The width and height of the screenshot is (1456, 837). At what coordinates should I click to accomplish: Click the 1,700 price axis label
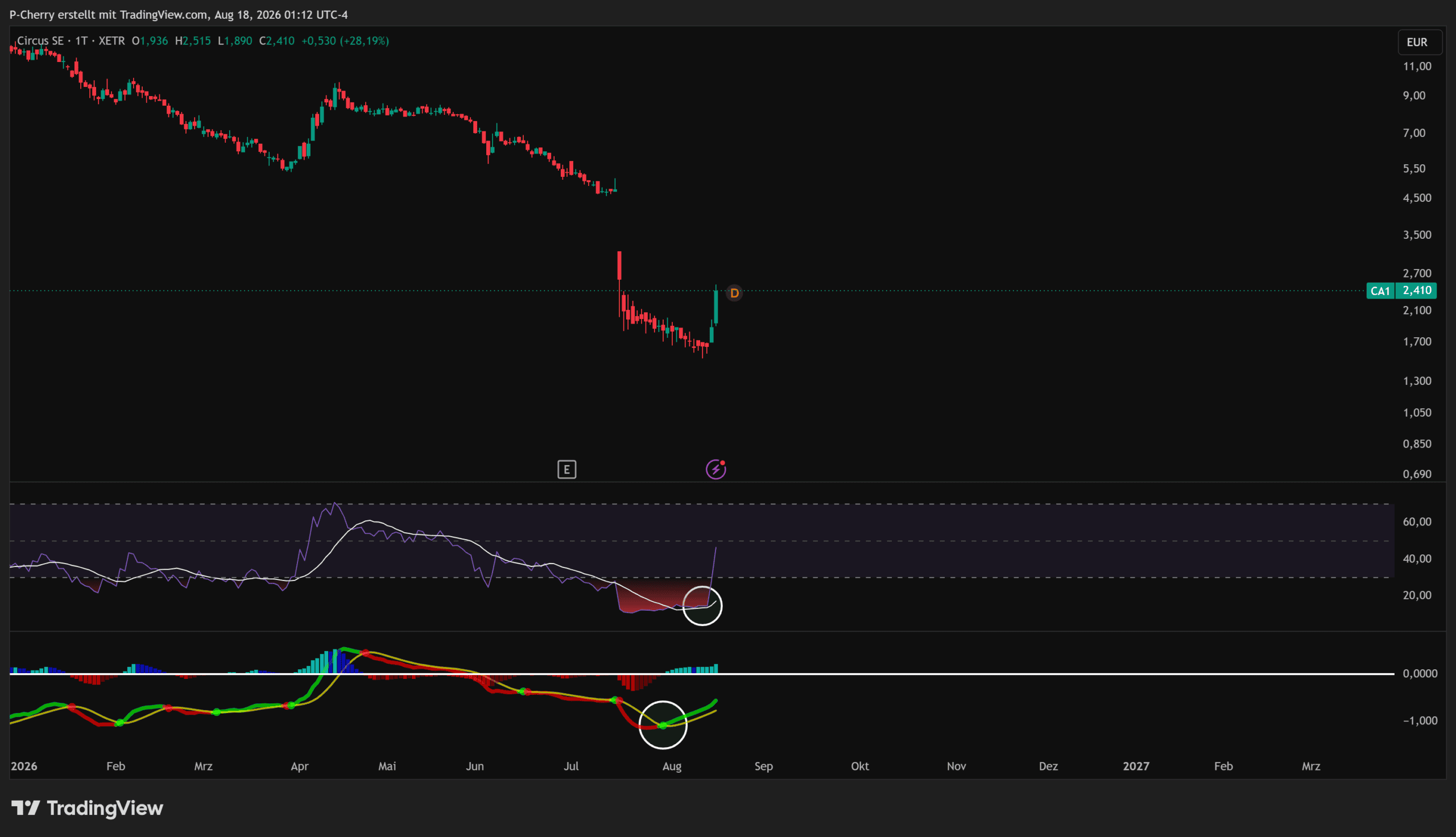click(x=1417, y=342)
